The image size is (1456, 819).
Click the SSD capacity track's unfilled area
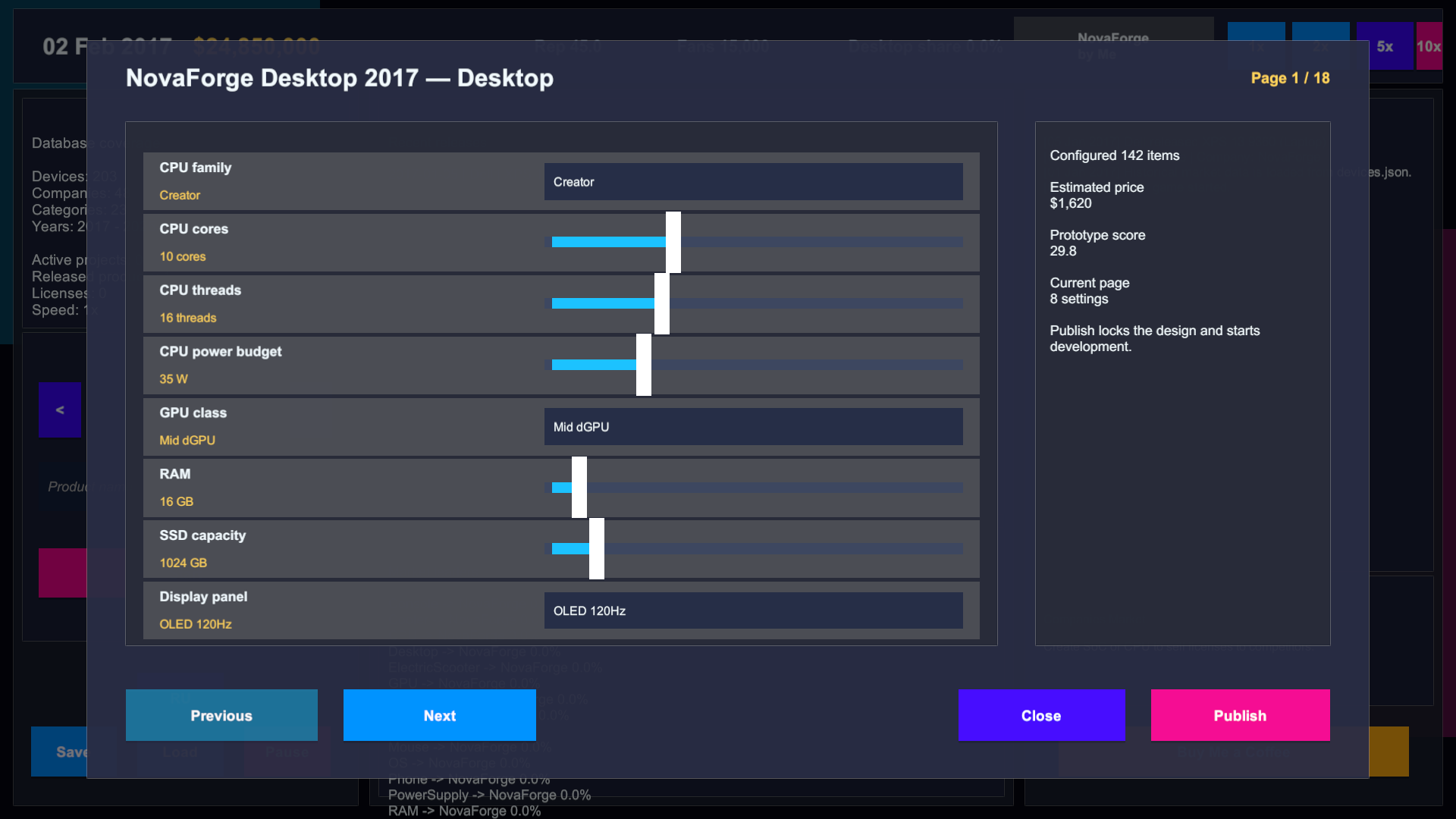(781, 548)
